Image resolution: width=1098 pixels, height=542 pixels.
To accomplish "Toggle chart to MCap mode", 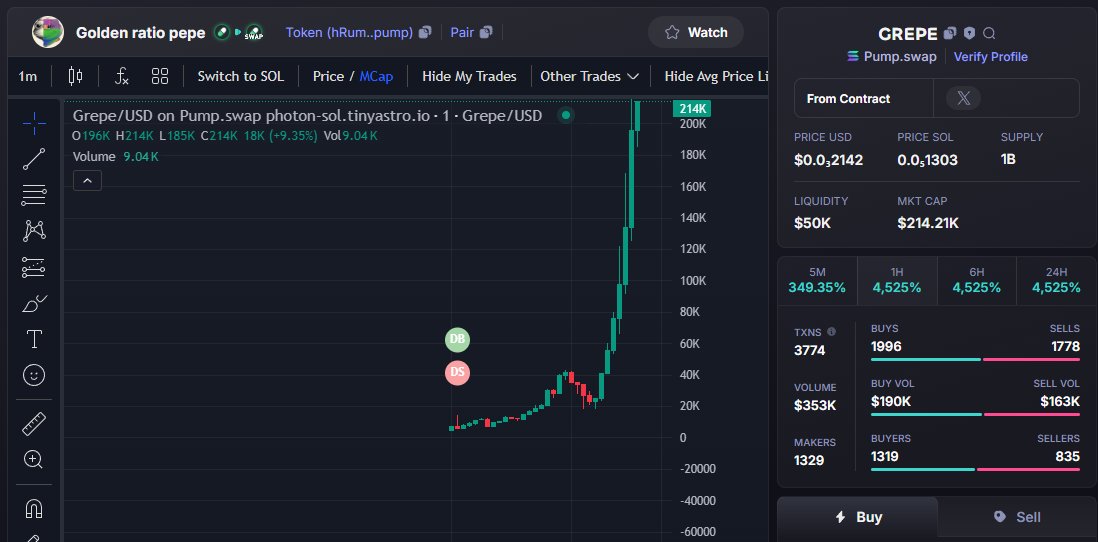I will point(376,76).
